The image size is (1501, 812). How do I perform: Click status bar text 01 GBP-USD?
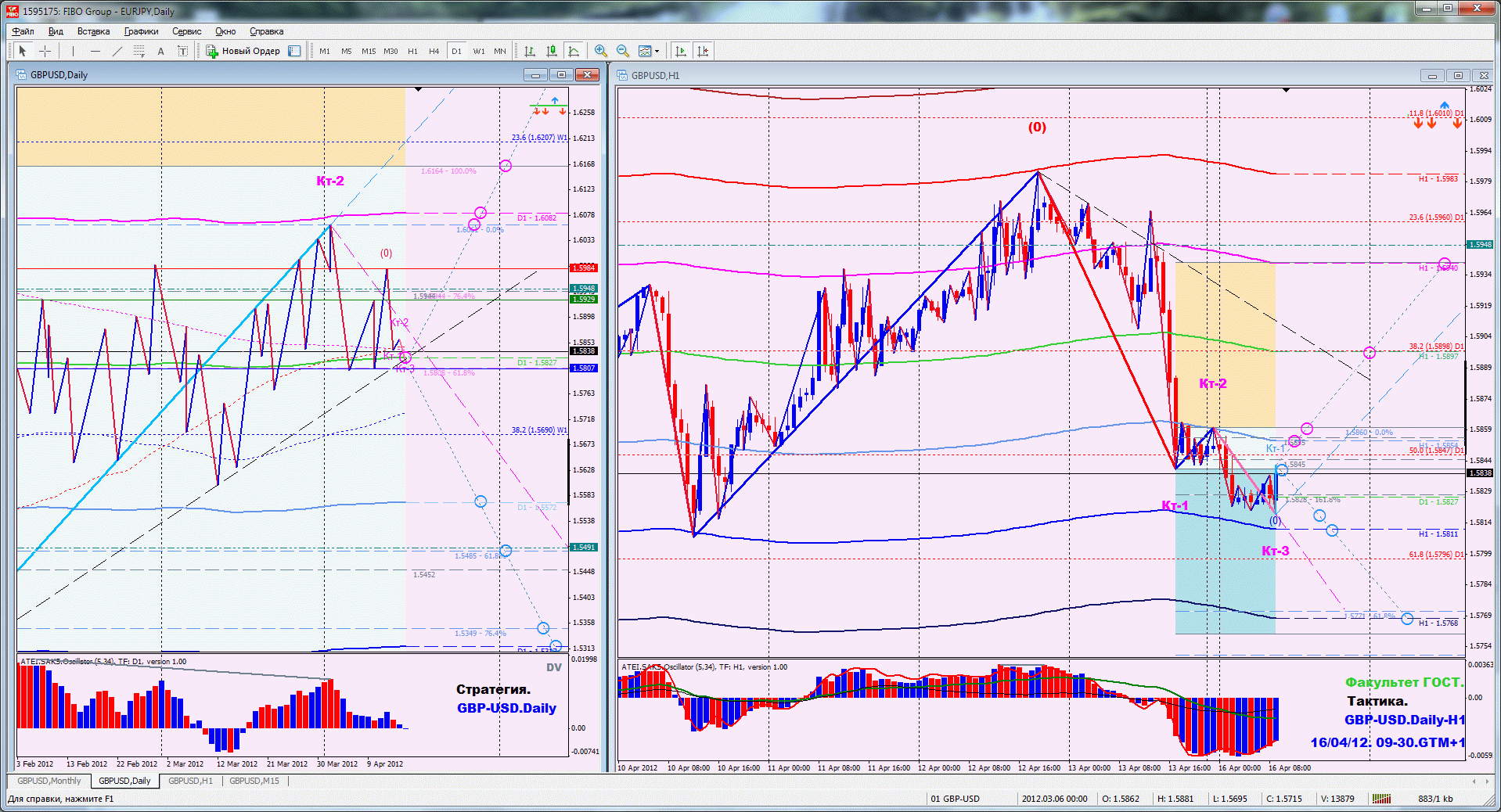click(x=955, y=799)
